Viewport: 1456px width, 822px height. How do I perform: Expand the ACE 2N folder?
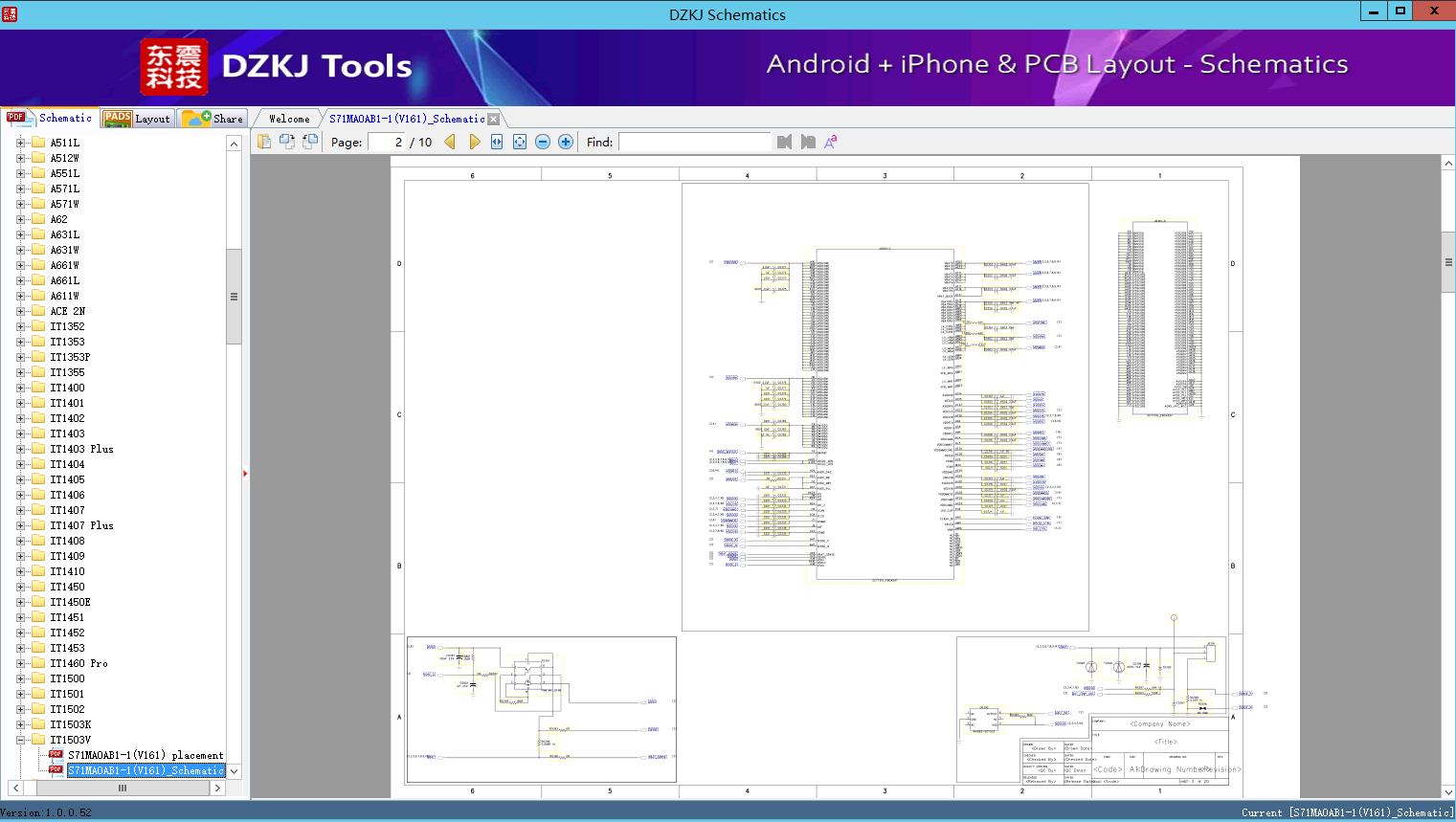pyautogui.click(x=20, y=311)
